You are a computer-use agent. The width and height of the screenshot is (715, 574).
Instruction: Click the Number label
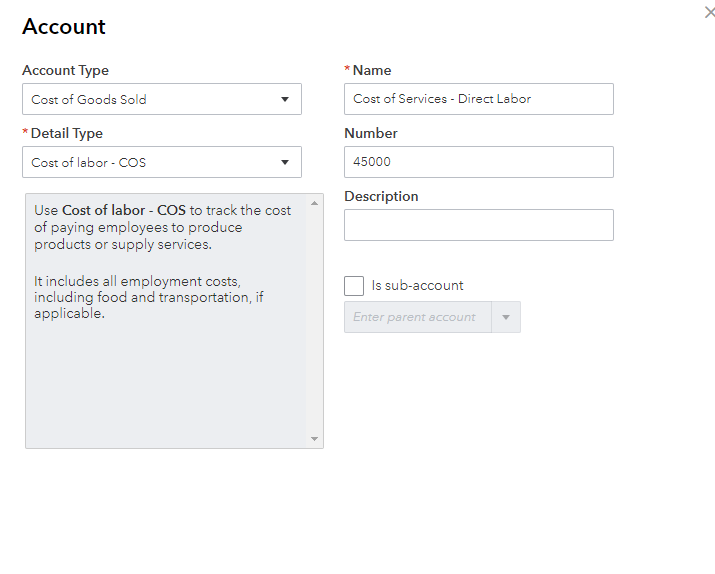(371, 134)
